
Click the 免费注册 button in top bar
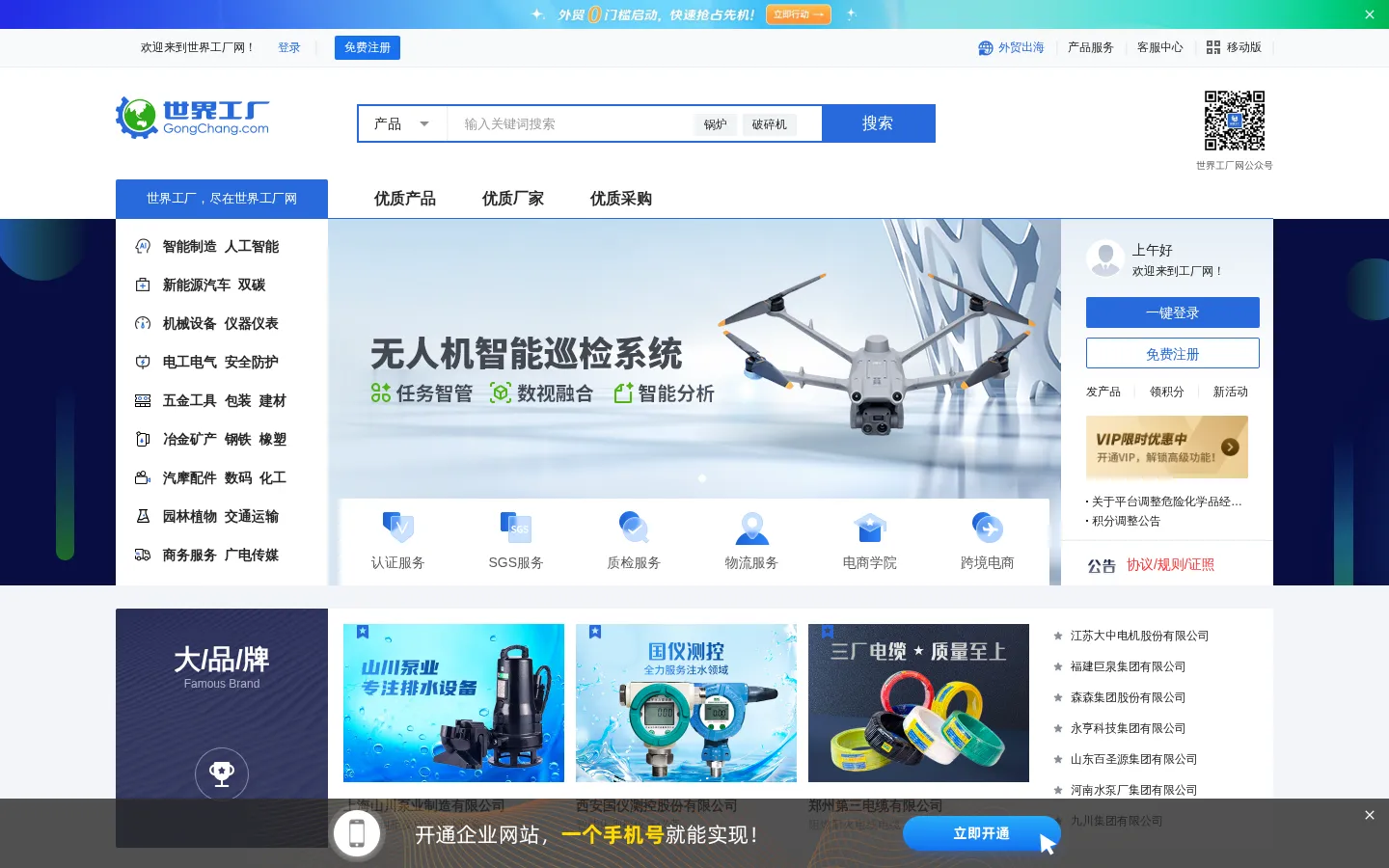click(368, 47)
